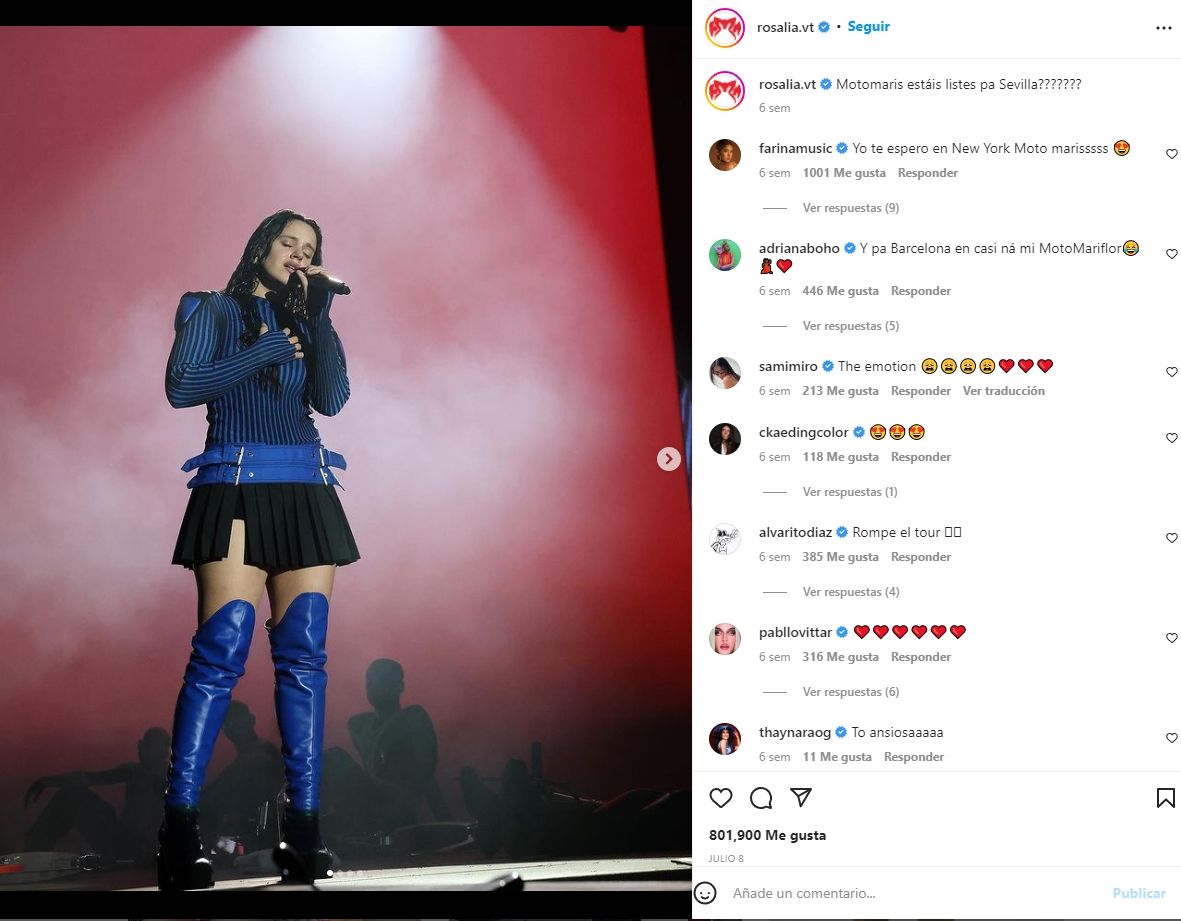Image resolution: width=1181 pixels, height=921 pixels.
Task: Expand farinamusic's 9 replies
Action: [850, 208]
